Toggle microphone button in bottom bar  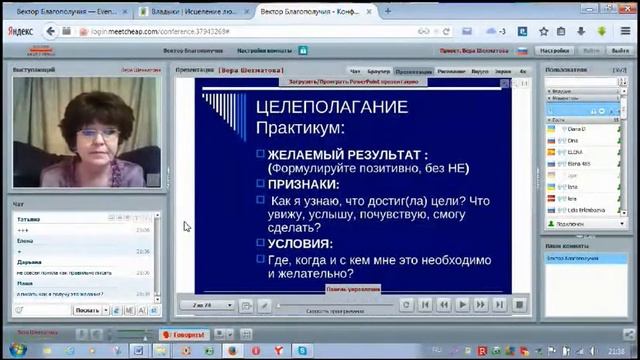click(82, 335)
